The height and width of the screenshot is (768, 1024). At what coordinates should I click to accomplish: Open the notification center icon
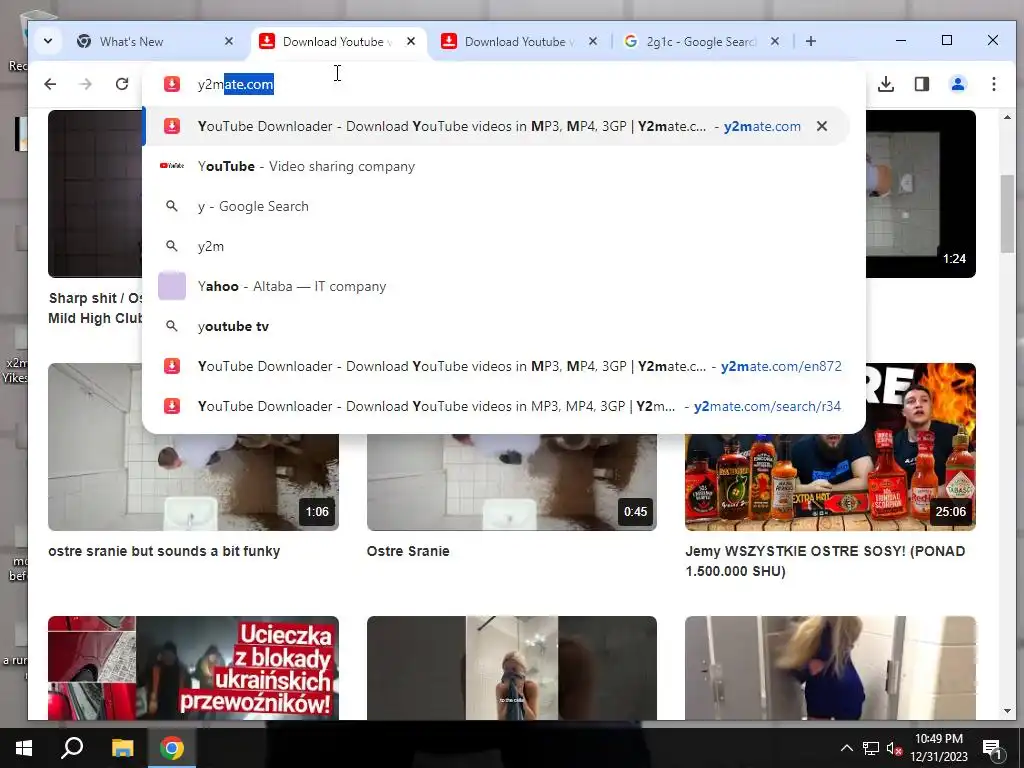pos(991,748)
